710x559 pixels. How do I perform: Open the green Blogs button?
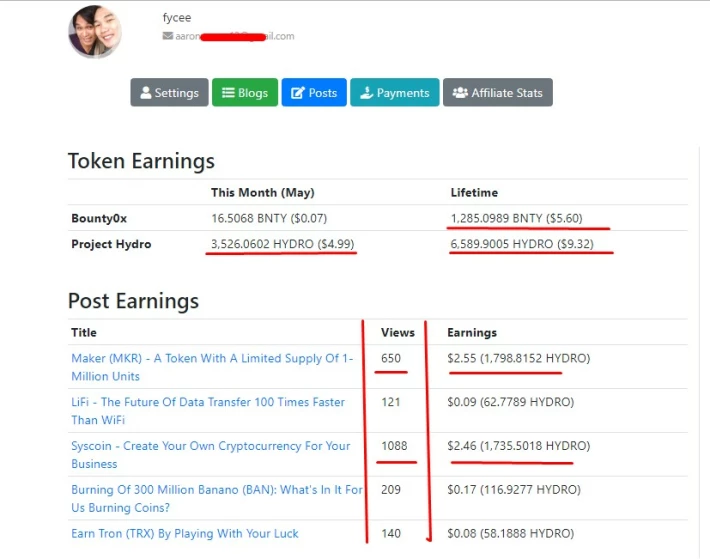point(245,92)
